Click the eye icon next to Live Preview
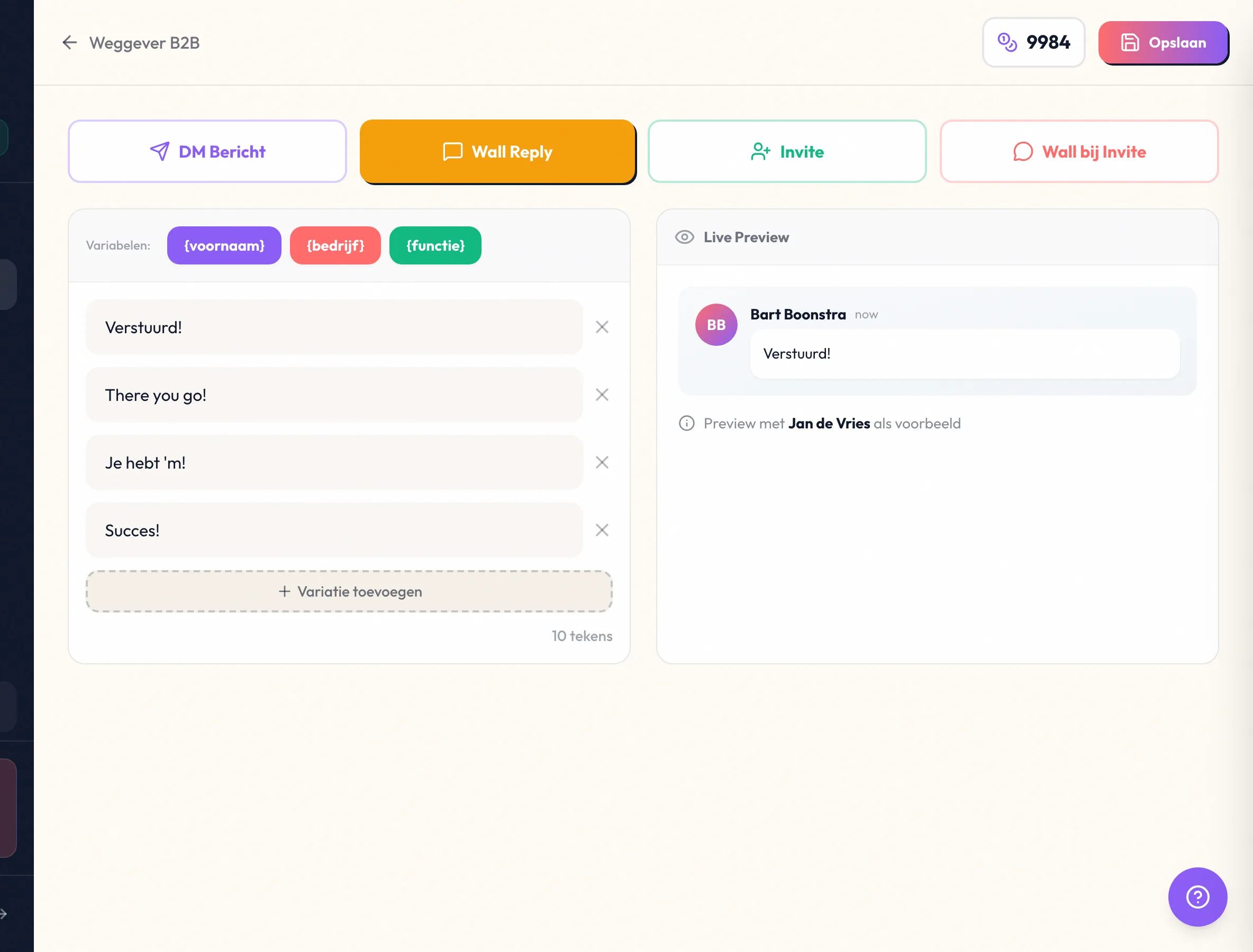The image size is (1253, 952). [x=684, y=237]
